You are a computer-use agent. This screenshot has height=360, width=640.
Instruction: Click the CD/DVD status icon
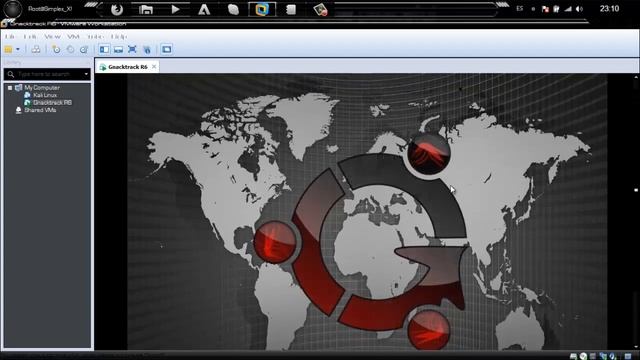click(583, 356)
